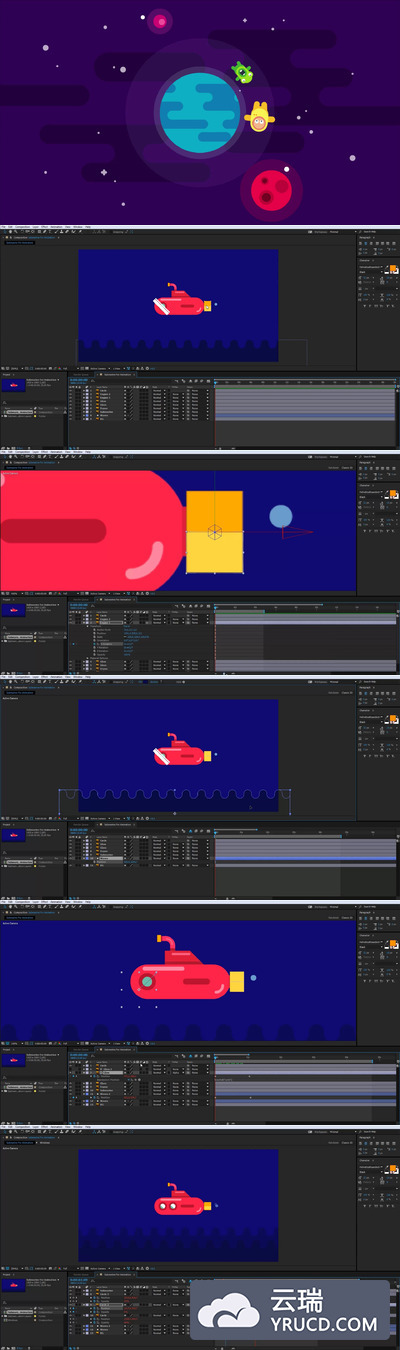The height and width of the screenshot is (1350, 400).
Task: Click the light blue bubble circle behind the zoomed-in submarine
Action: [281, 516]
